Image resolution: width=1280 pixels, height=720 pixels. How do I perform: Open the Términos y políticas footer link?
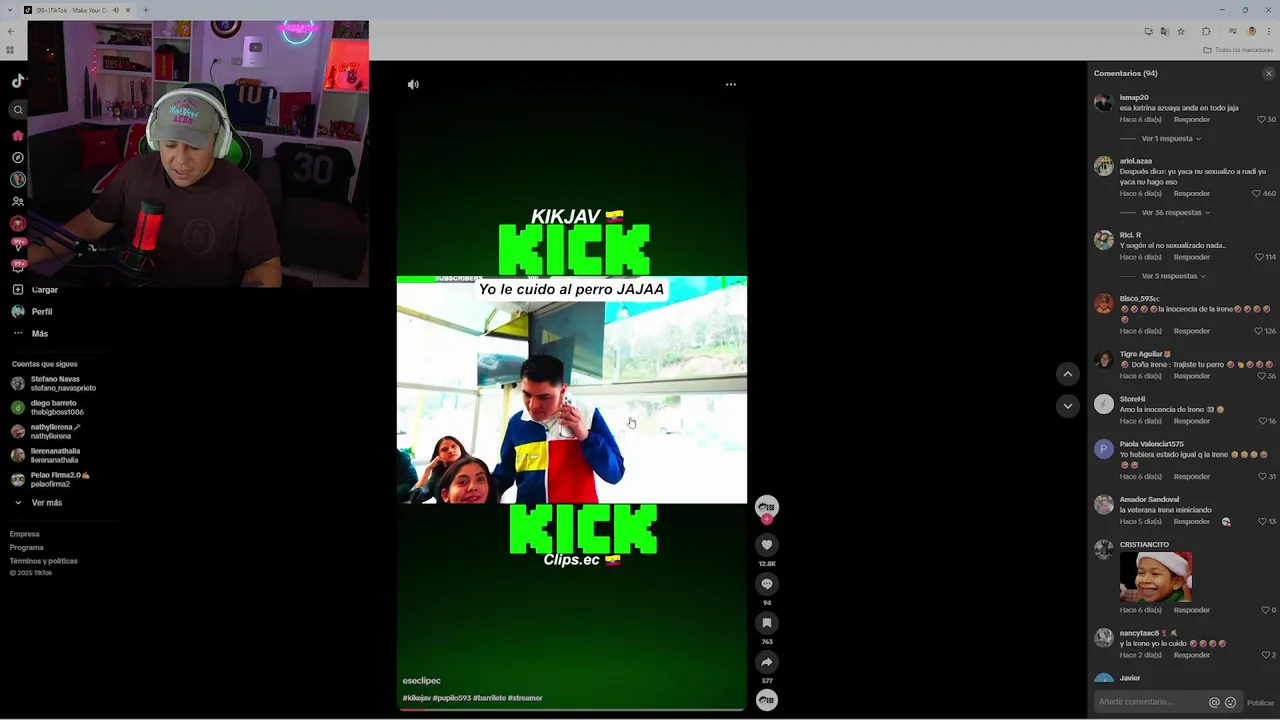coord(44,561)
